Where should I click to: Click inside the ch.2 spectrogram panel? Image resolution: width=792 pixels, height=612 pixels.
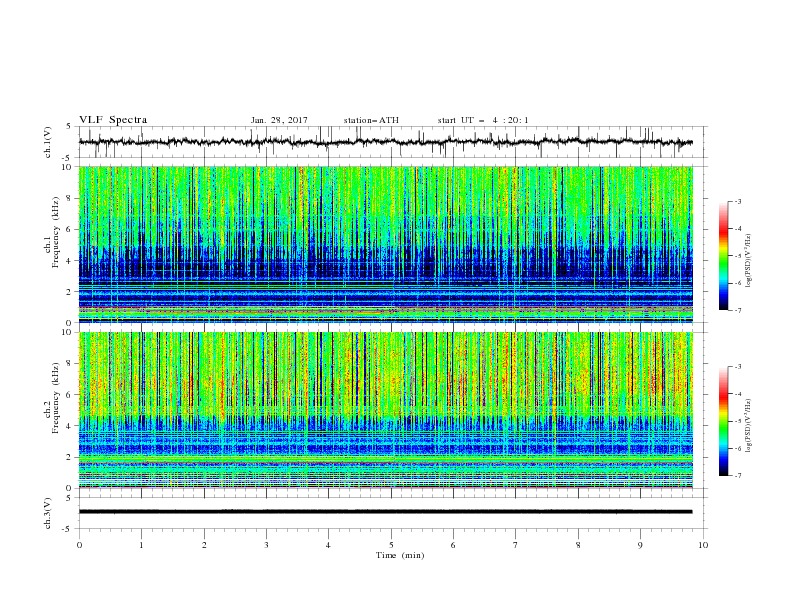coord(386,410)
